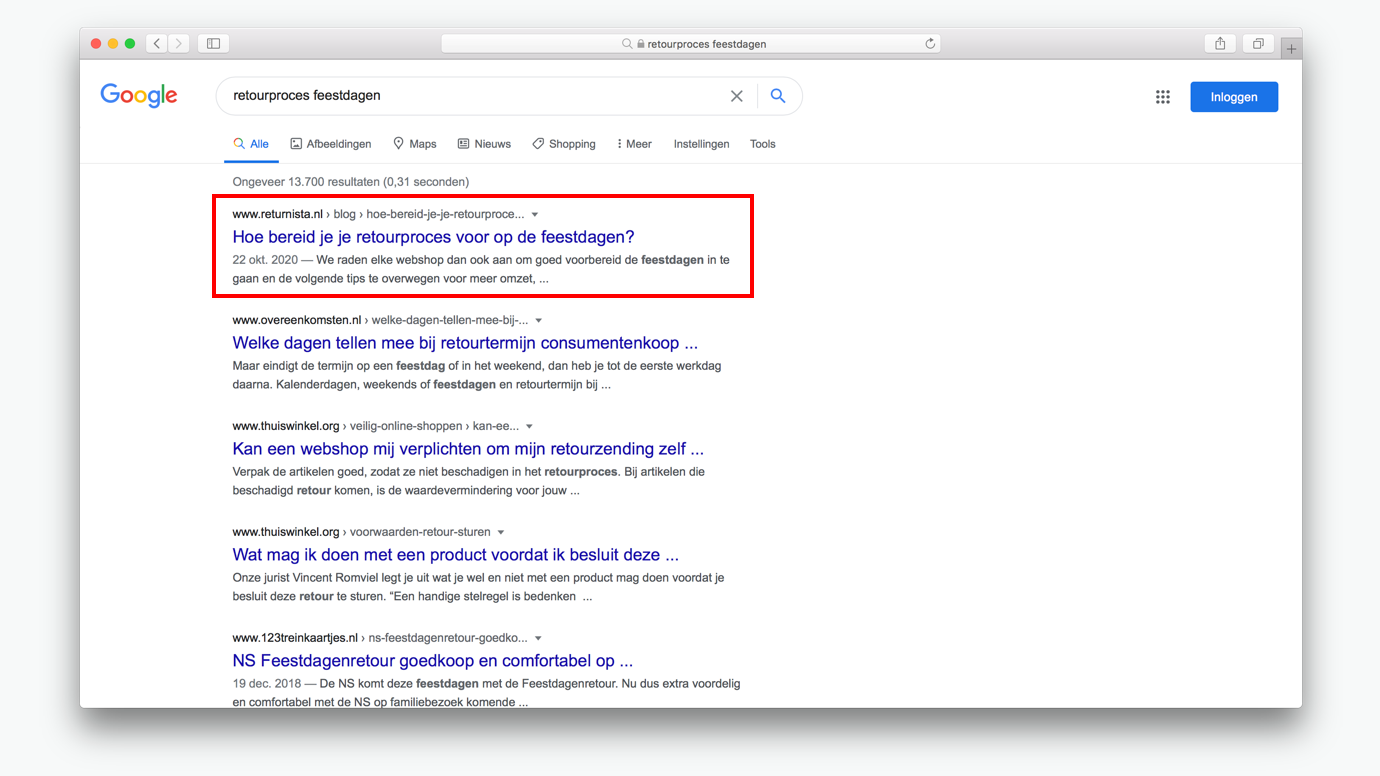Reload the page with the refresh icon
The image size is (1380, 776).
pyautogui.click(x=930, y=44)
